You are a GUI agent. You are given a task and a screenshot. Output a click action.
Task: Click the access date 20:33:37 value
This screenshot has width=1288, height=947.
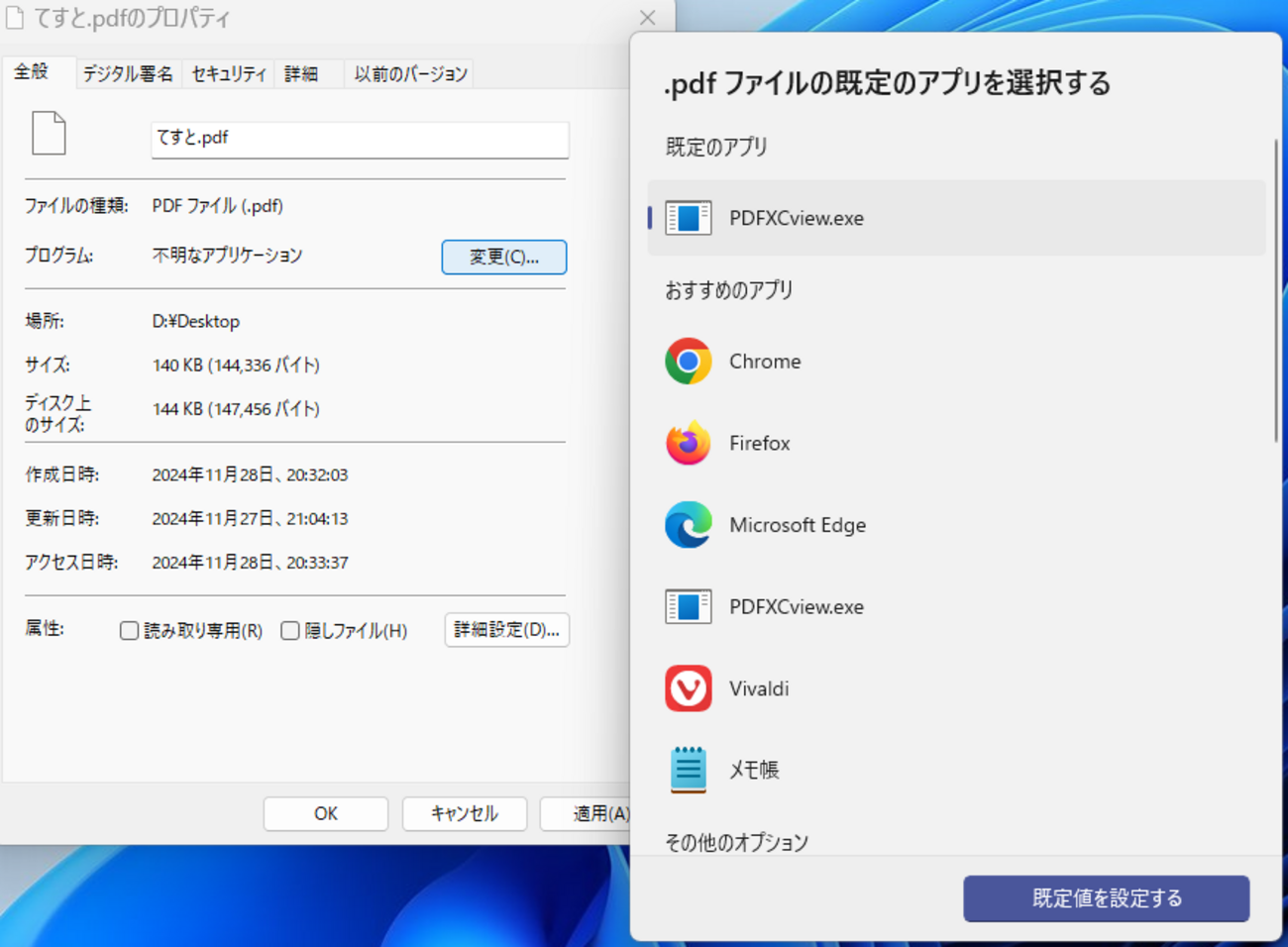click(x=250, y=563)
